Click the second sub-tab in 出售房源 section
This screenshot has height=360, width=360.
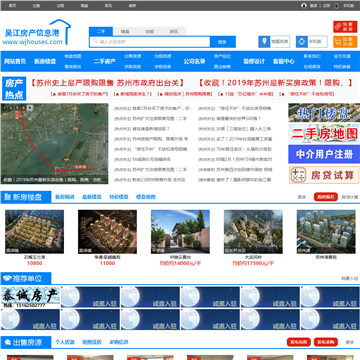pyautogui.click(x=92, y=342)
